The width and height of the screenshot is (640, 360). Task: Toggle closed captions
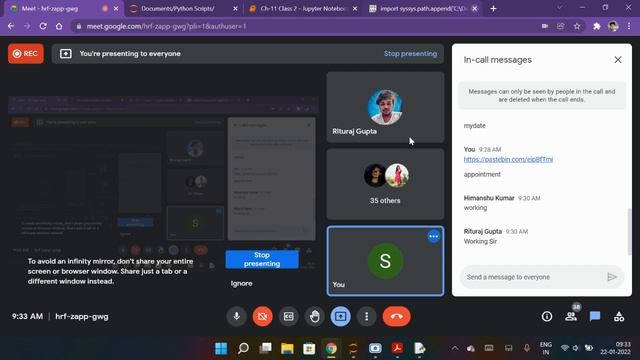[x=289, y=316]
